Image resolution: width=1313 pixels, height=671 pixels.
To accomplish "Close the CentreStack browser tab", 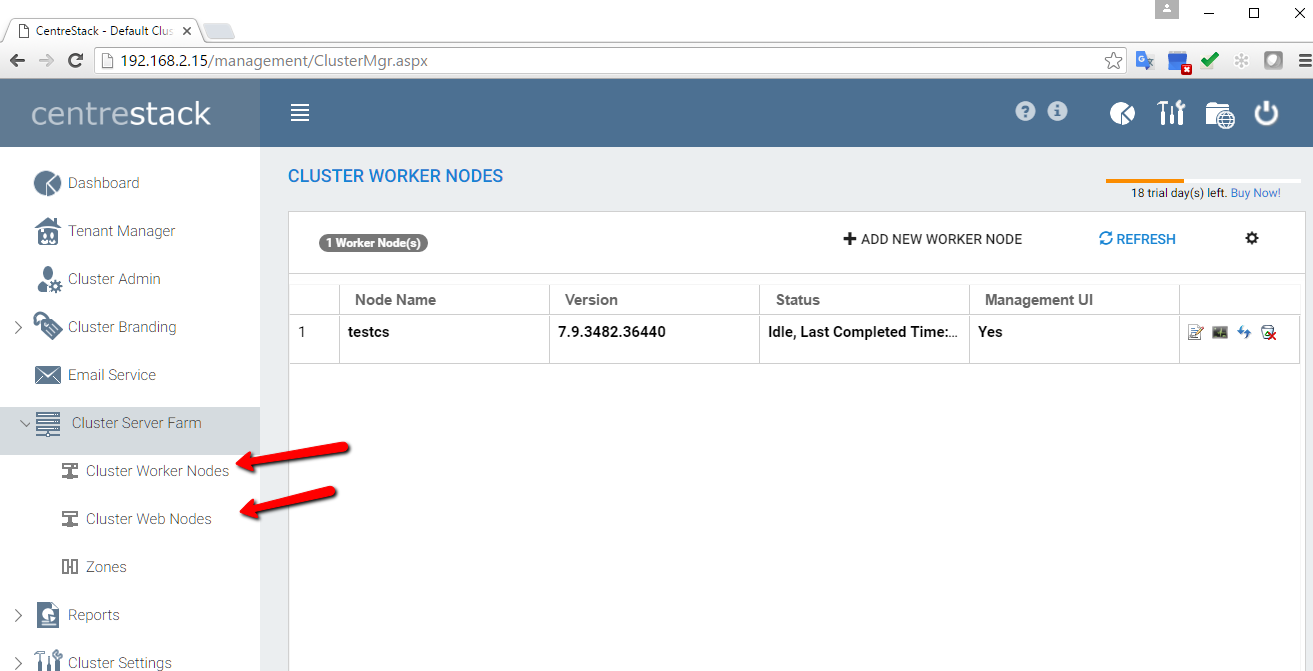I will tap(186, 31).
